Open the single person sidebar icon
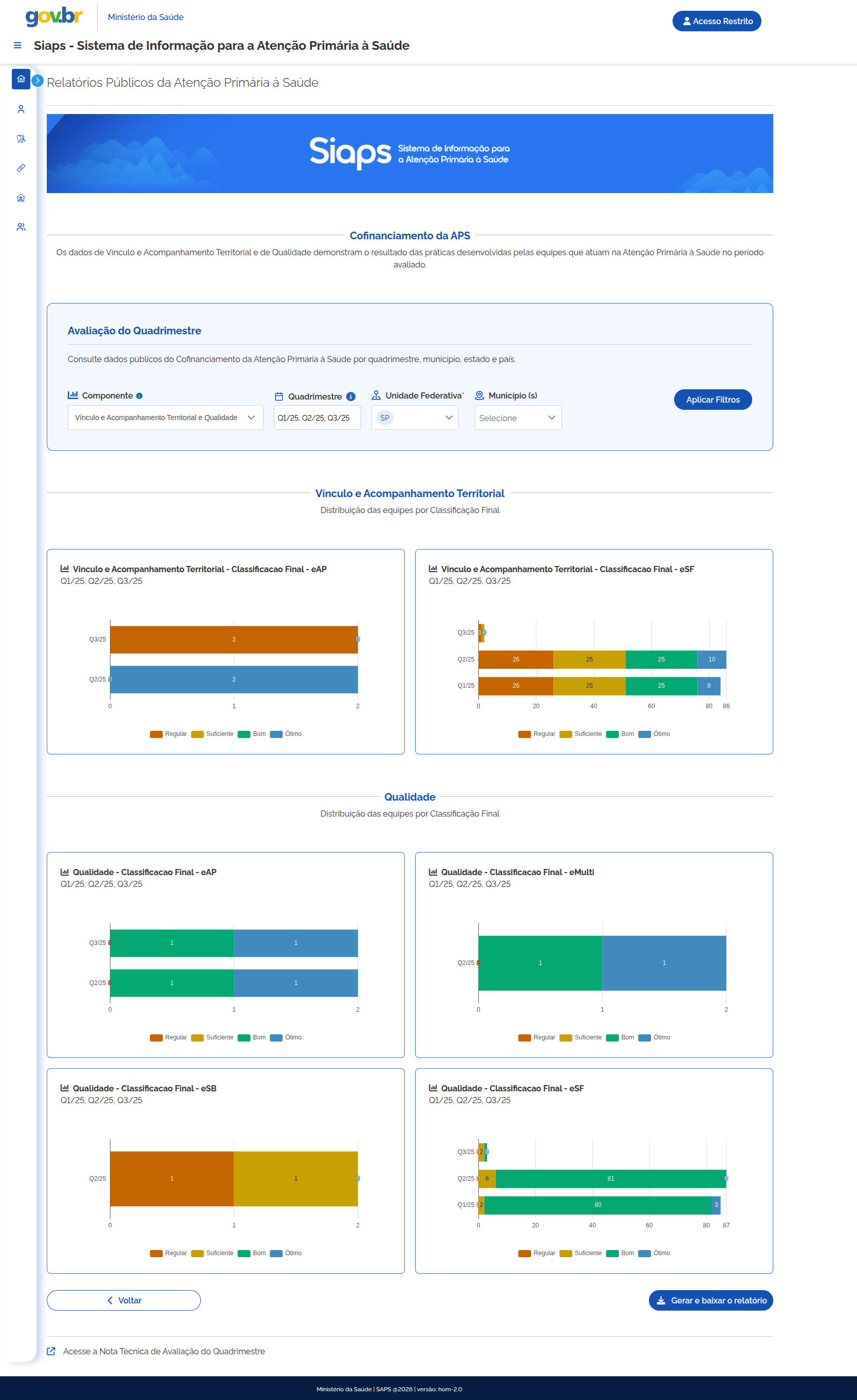The height and width of the screenshot is (1400, 857). (21, 109)
